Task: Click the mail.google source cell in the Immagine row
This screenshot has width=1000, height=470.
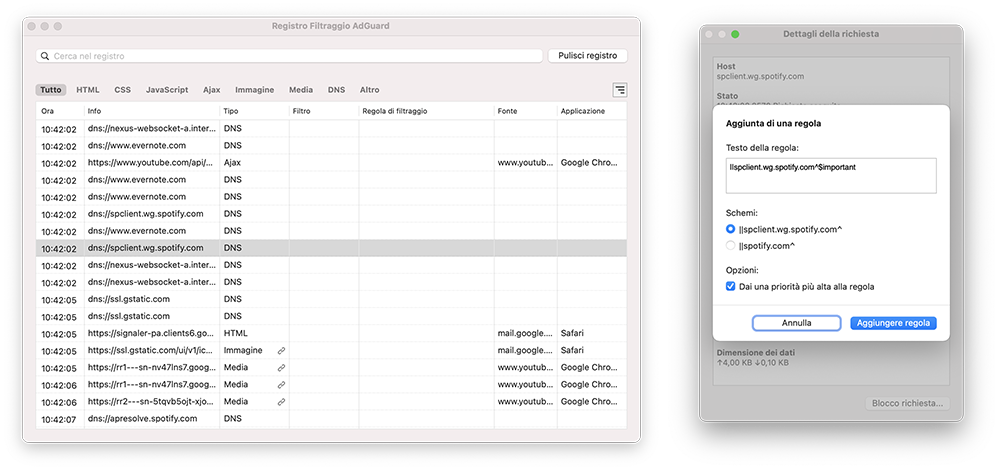Action: click(x=525, y=350)
